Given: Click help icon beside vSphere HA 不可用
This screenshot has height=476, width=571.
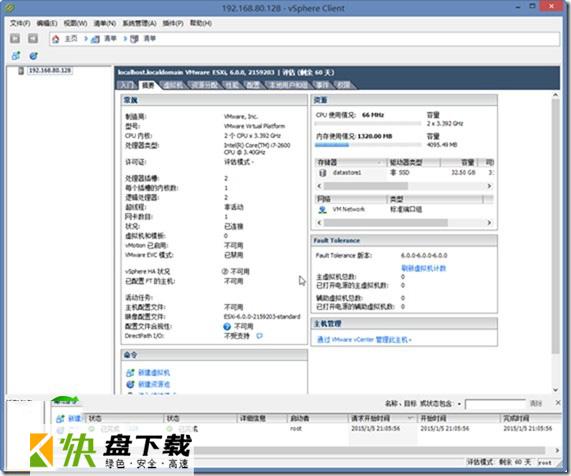Looking at the screenshot, I should [x=225, y=271].
